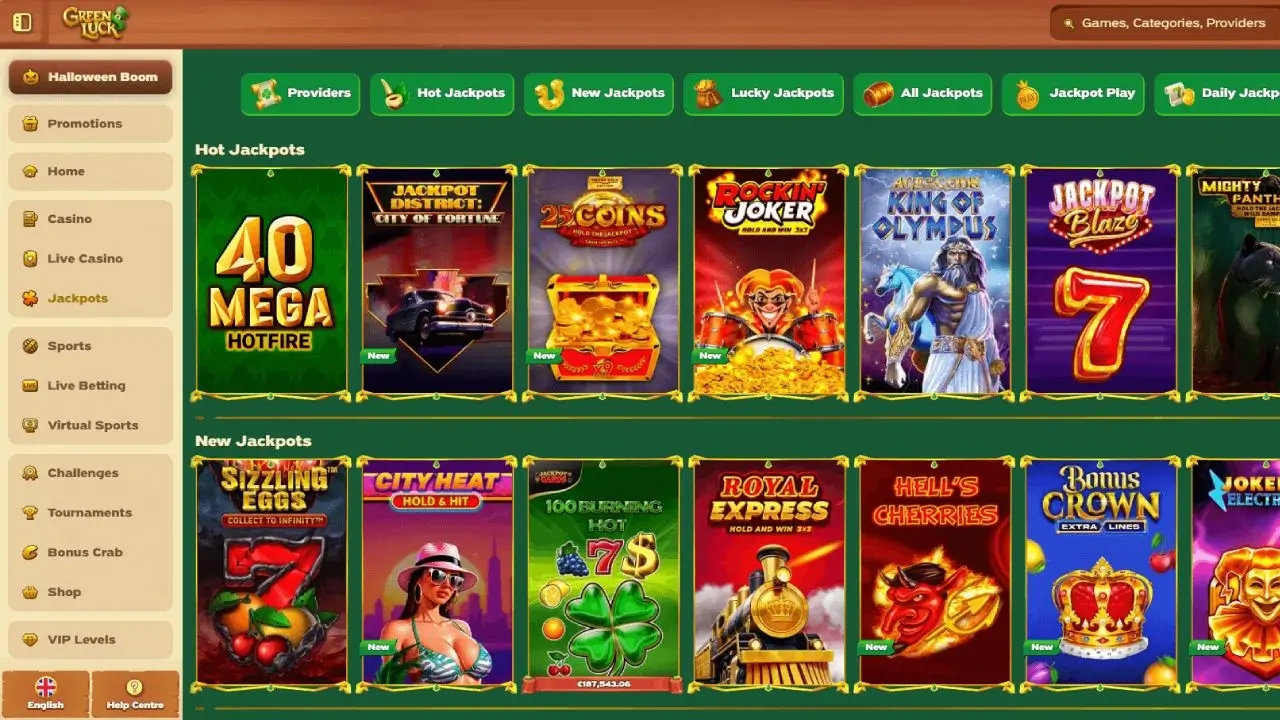Select the Daily Jackpots category tab

click(1218, 94)
